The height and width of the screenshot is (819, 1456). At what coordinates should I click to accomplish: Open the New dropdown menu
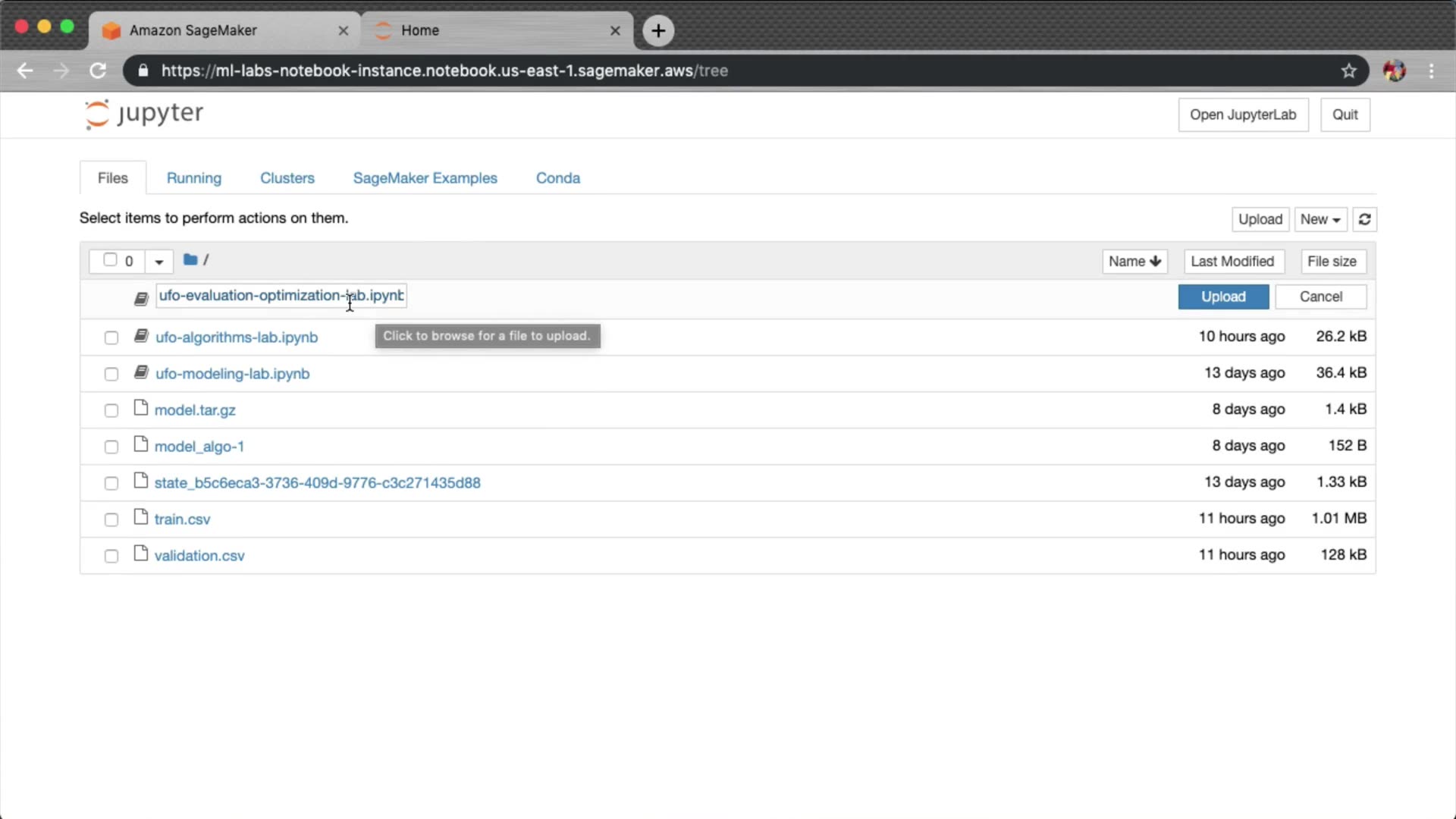1319,219
